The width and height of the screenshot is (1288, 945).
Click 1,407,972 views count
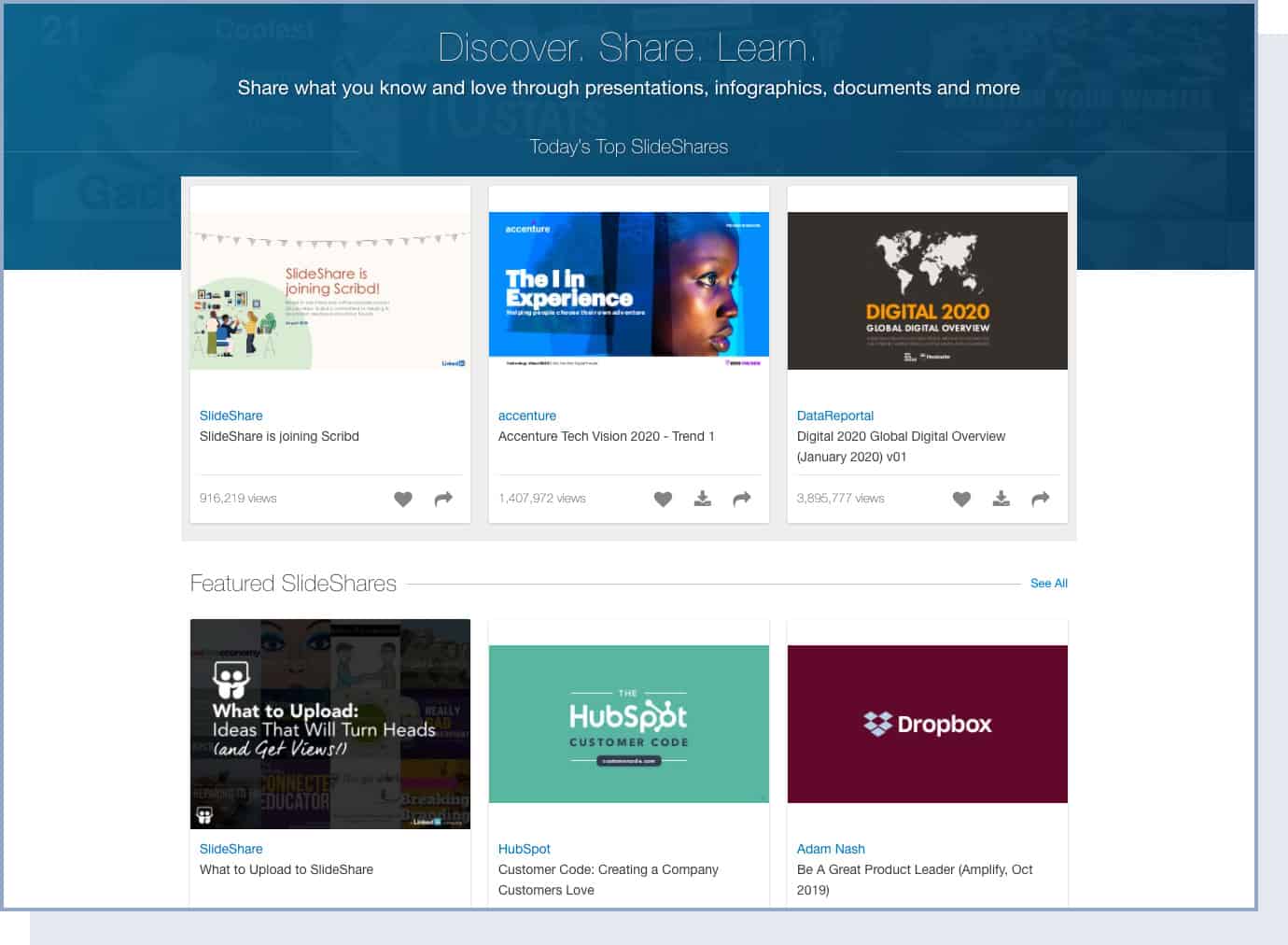point(541,499)
